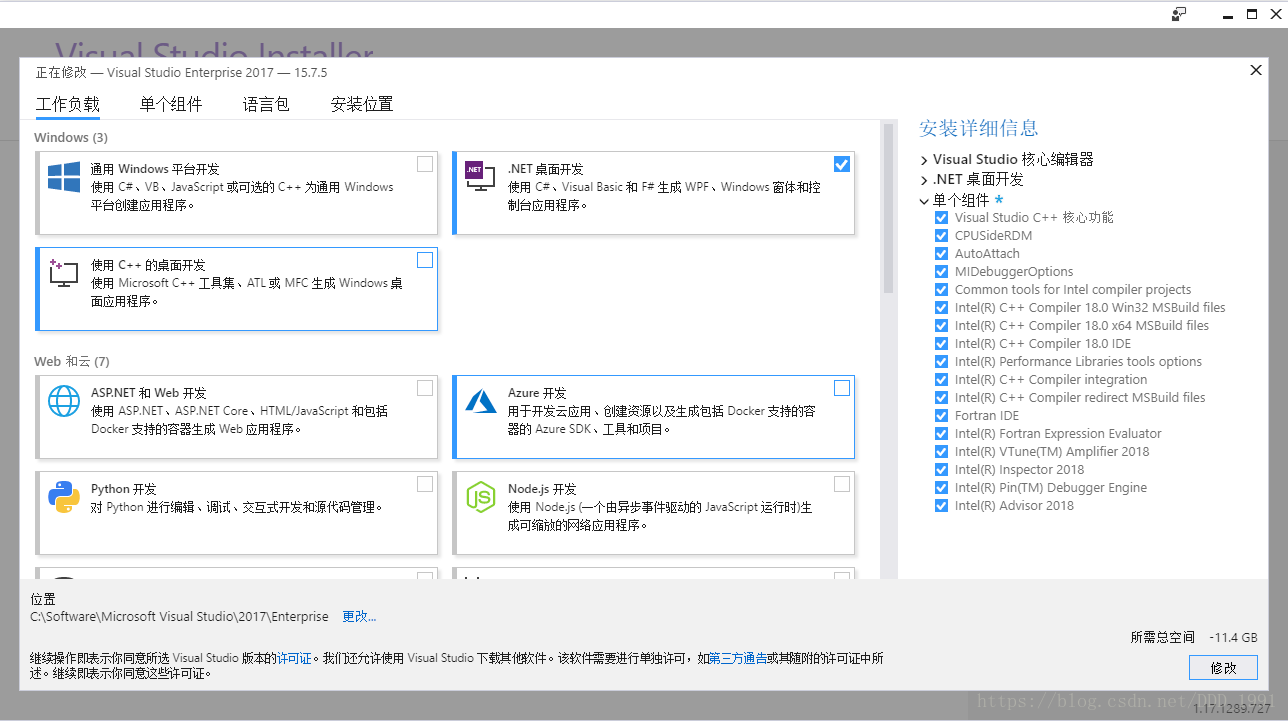
Task: Uncheck Visual Studio C++ 核心功能 component
Action: (x=941, y=218)
